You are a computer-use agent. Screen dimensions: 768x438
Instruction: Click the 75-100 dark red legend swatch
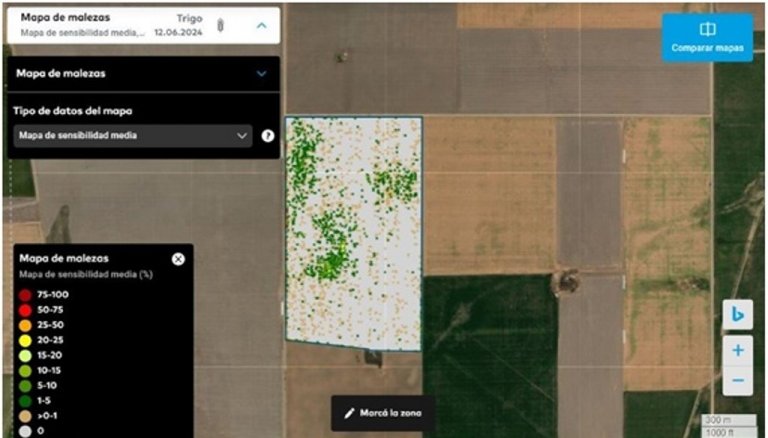(x=25, y=295)
